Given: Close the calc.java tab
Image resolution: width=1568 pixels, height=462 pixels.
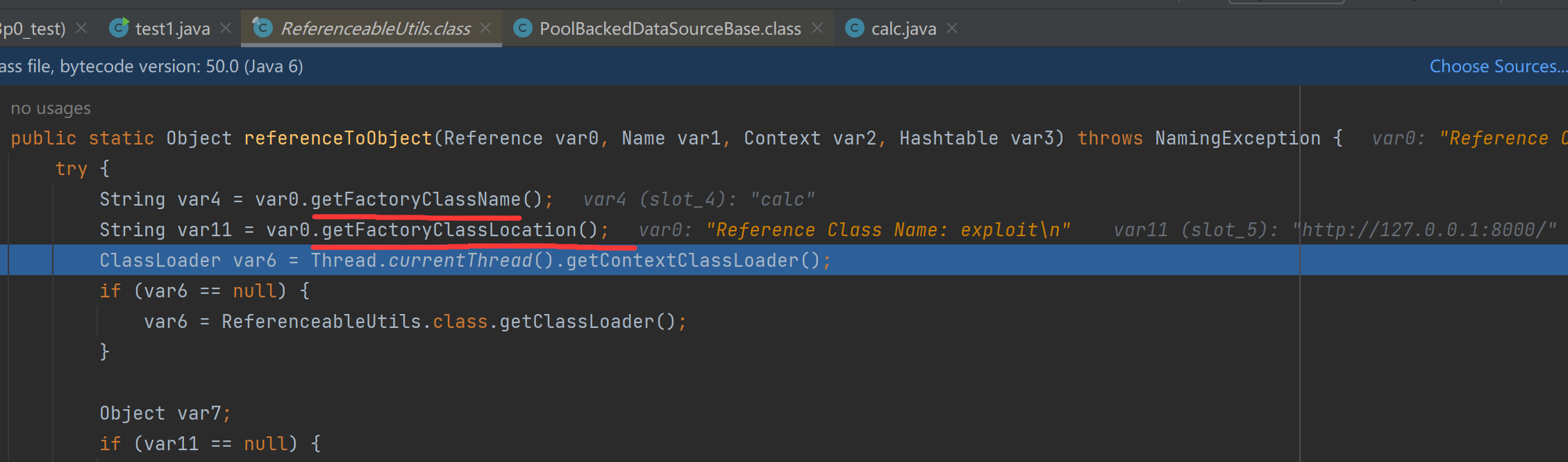Looking at the screenshot, I should [x=952, y=28].
